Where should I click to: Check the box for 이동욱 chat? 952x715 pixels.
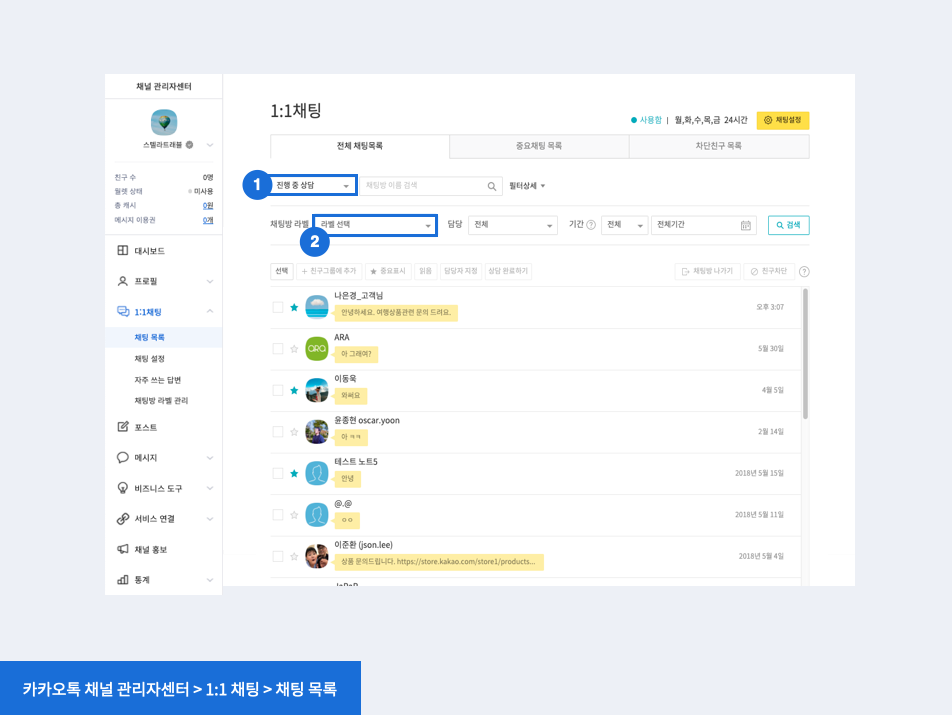(x=277, y=390)
